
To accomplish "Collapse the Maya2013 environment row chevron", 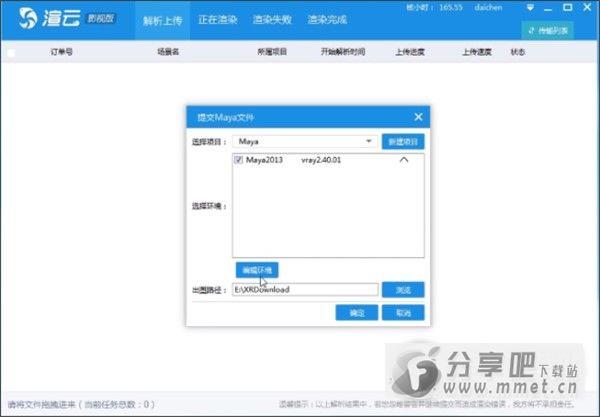I will pyautogui.click(x=404, y=160).
